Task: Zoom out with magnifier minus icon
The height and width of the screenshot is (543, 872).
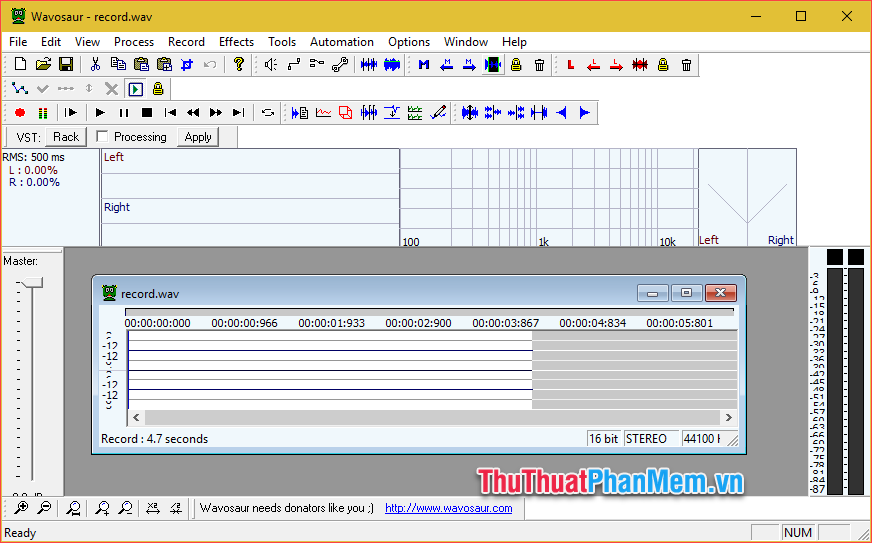Action: click(x=44, y=507)
